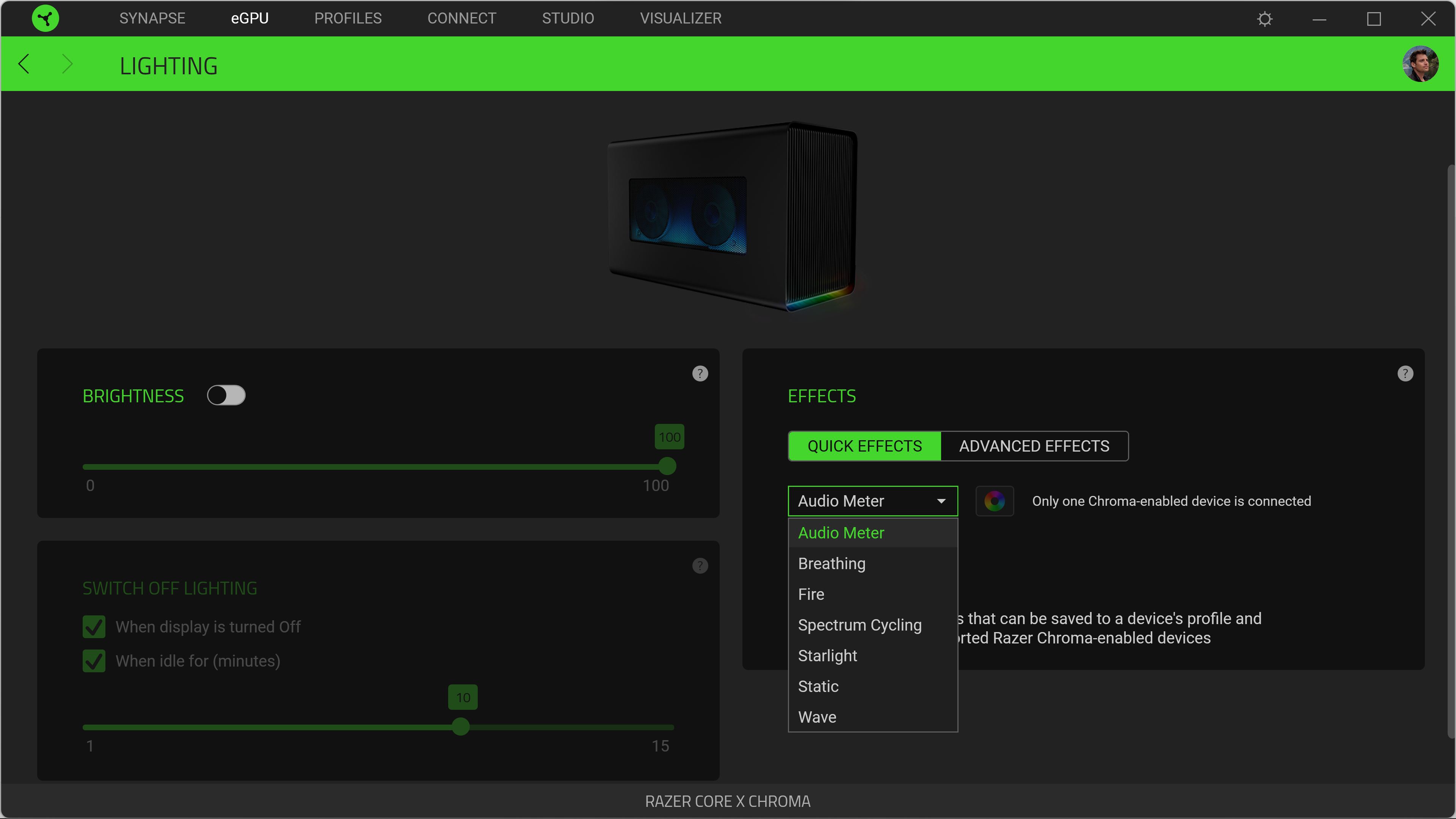The height and width of the screenshot is (819, 1456).
Task: Select QUICK EFFECTS button
Action: pyautogui.click(x=864, y=446)
